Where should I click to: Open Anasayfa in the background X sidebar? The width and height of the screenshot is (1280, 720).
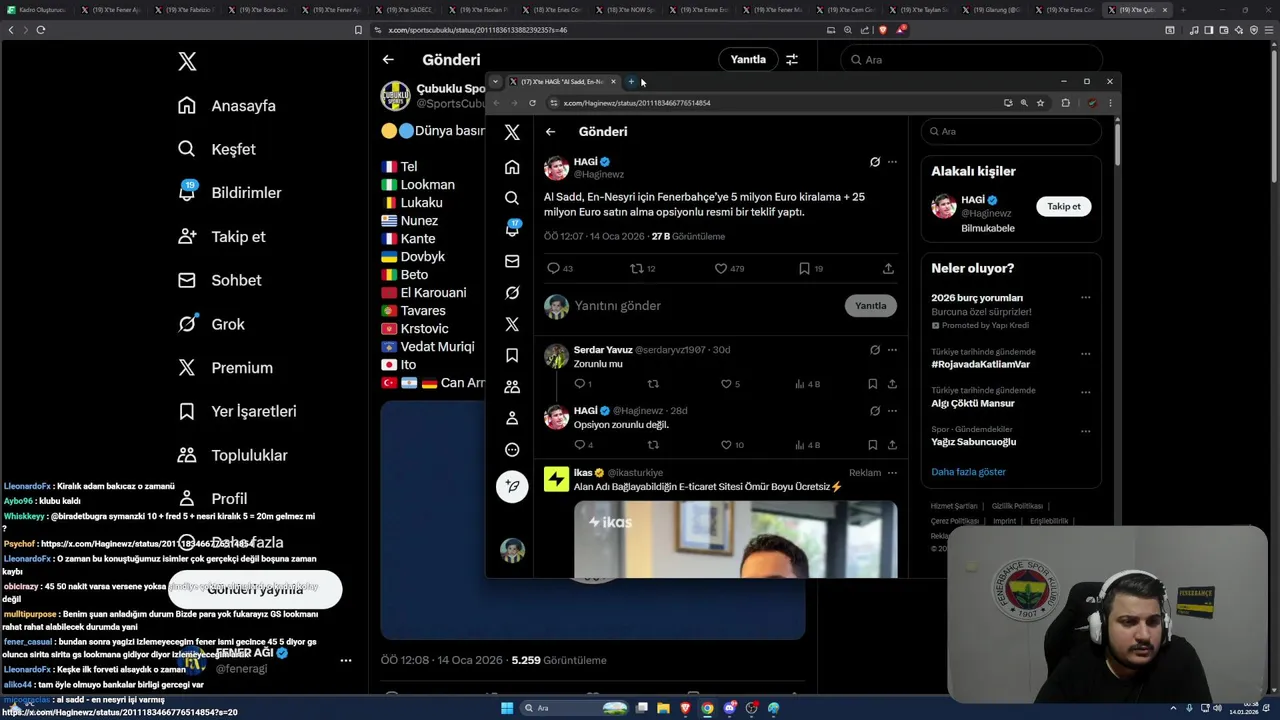click(x=226, y=106)
